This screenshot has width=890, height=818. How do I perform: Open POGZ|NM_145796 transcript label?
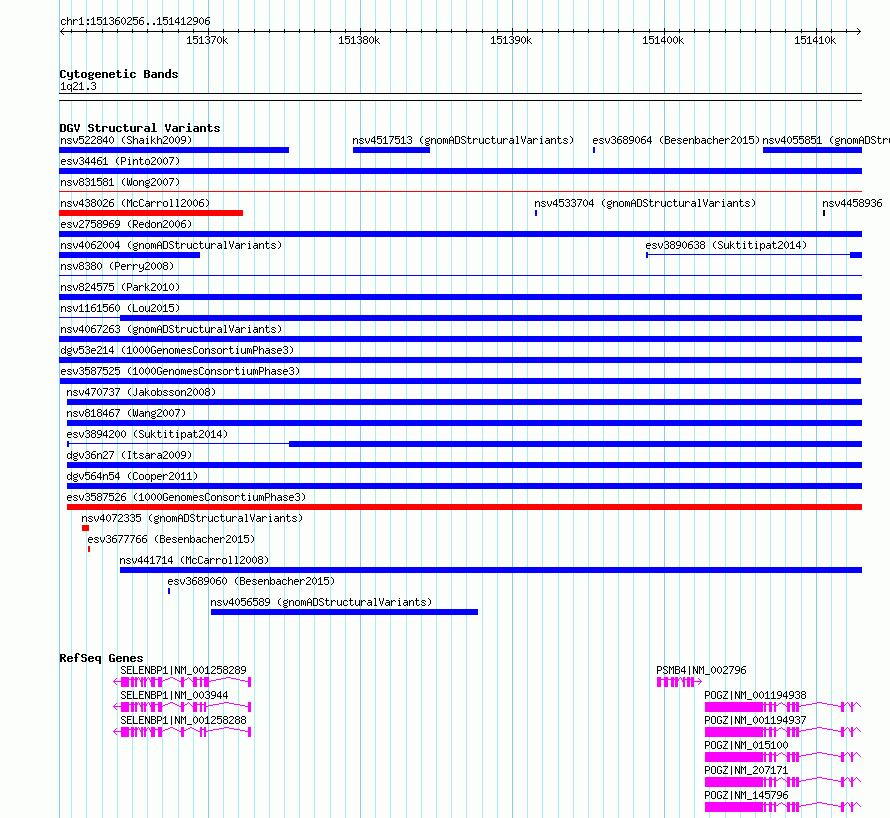click(746, 795)
